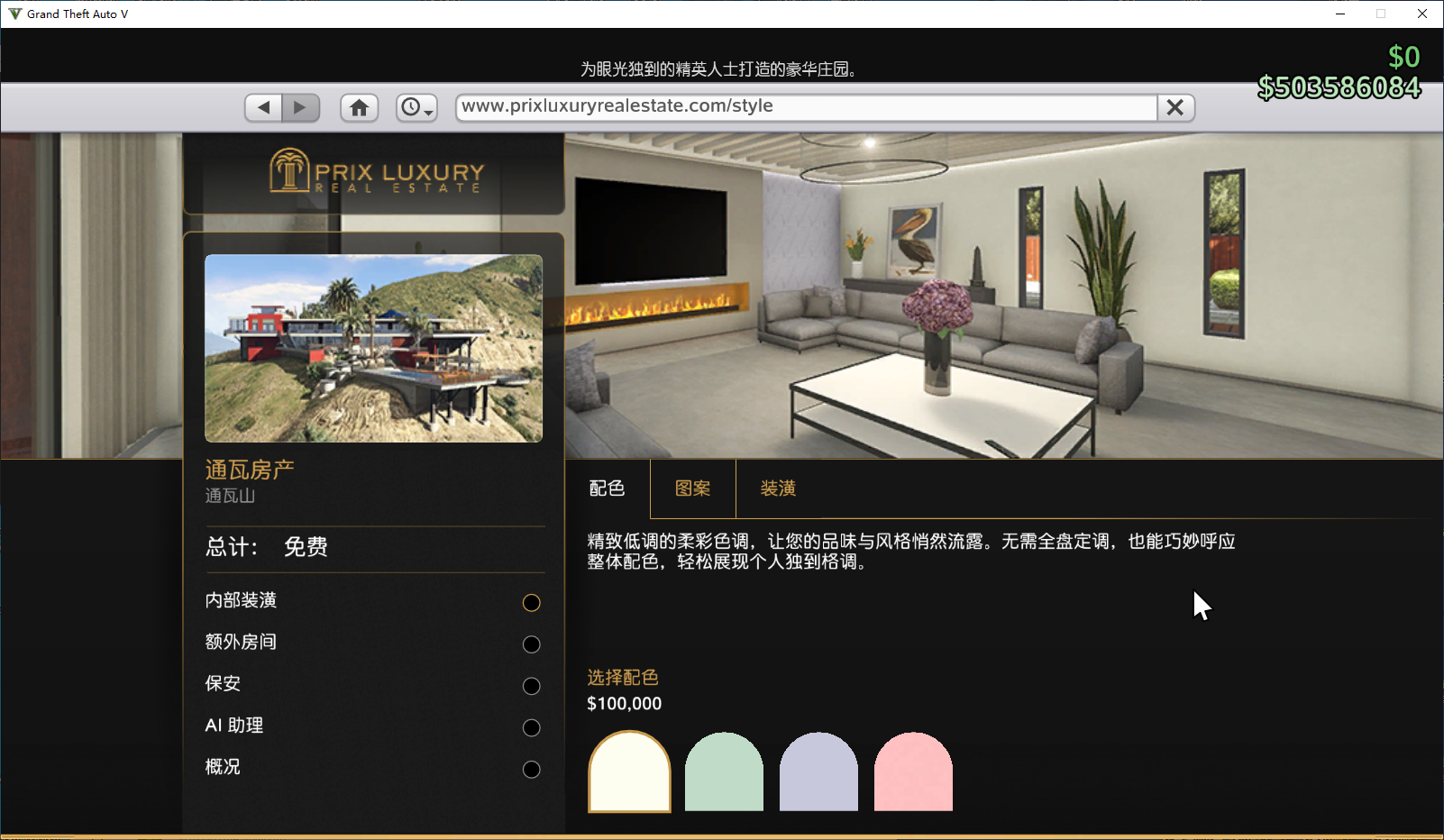The image size is (1444, 840).
Task: Click the 总计: 免费 total label
Action: point(267,547)
